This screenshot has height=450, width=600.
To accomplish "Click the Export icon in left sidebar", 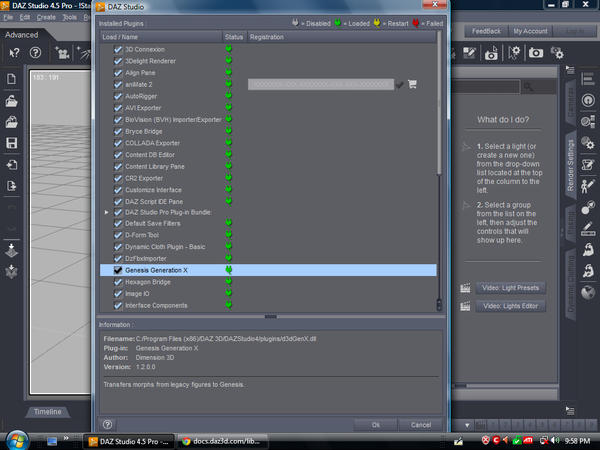I will (11, 186).
